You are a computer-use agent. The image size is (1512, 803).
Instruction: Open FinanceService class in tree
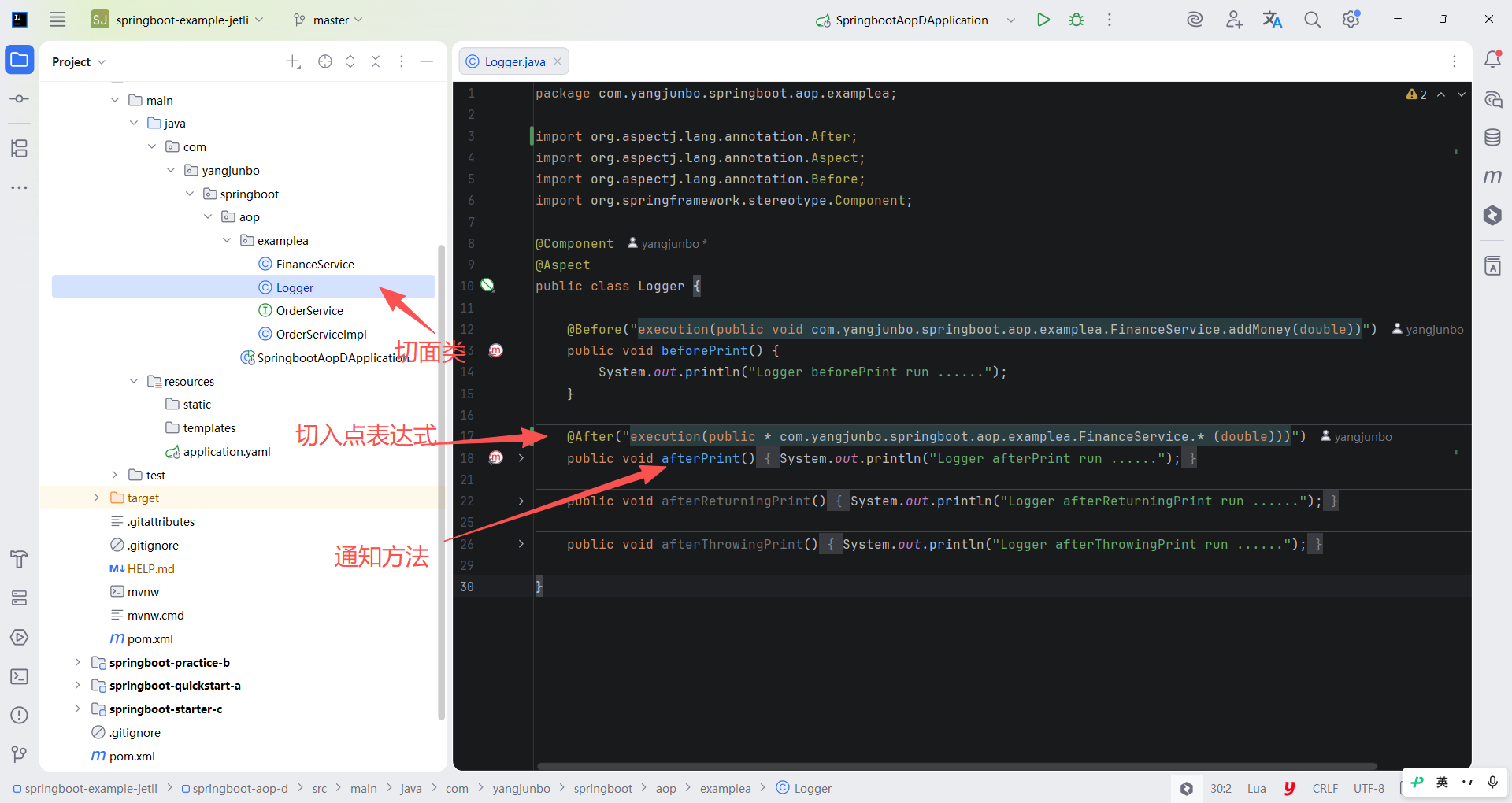[315, 264]
